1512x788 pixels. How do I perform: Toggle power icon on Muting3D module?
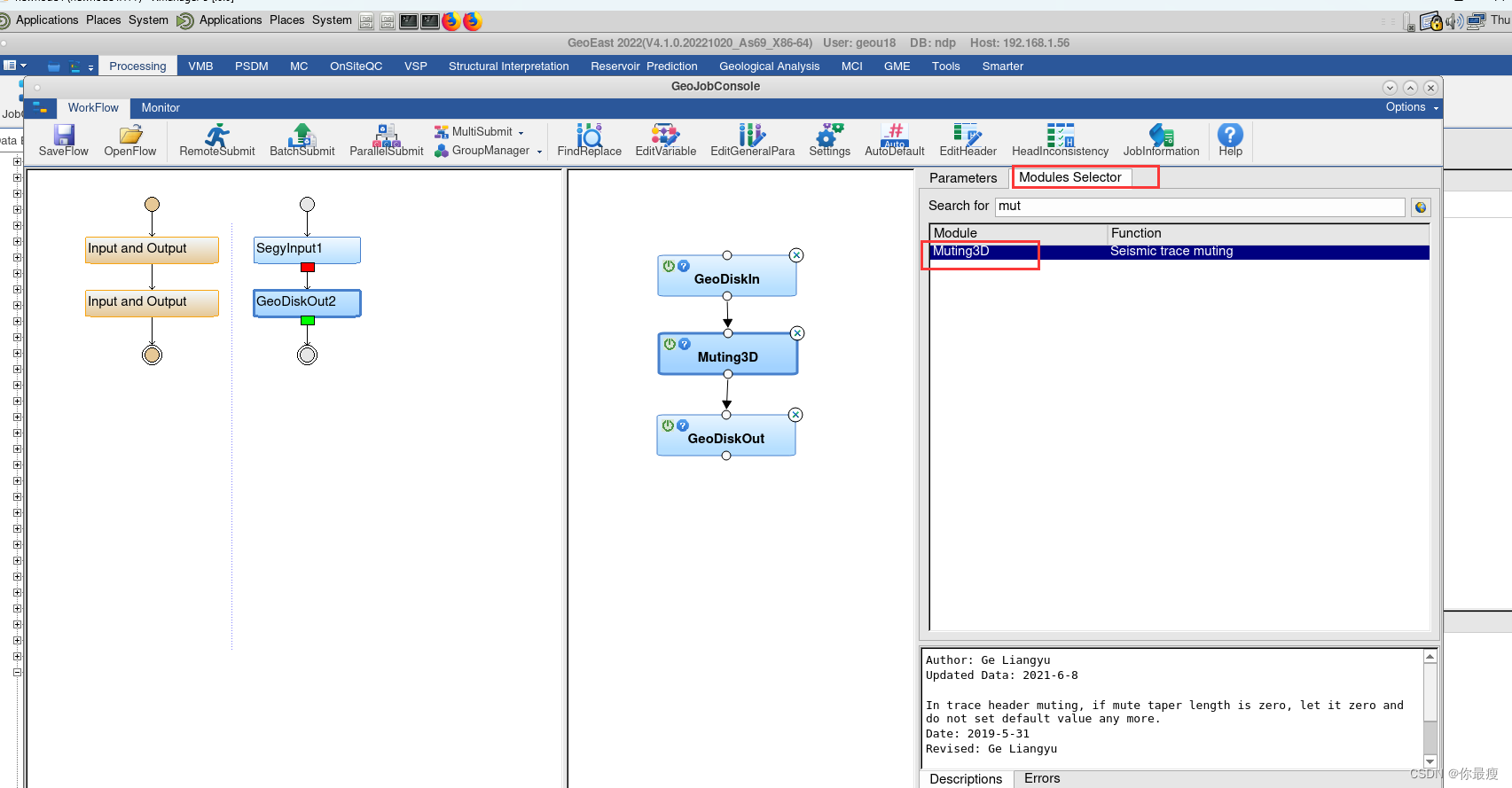pyautogui.click(x=670, y=344)
